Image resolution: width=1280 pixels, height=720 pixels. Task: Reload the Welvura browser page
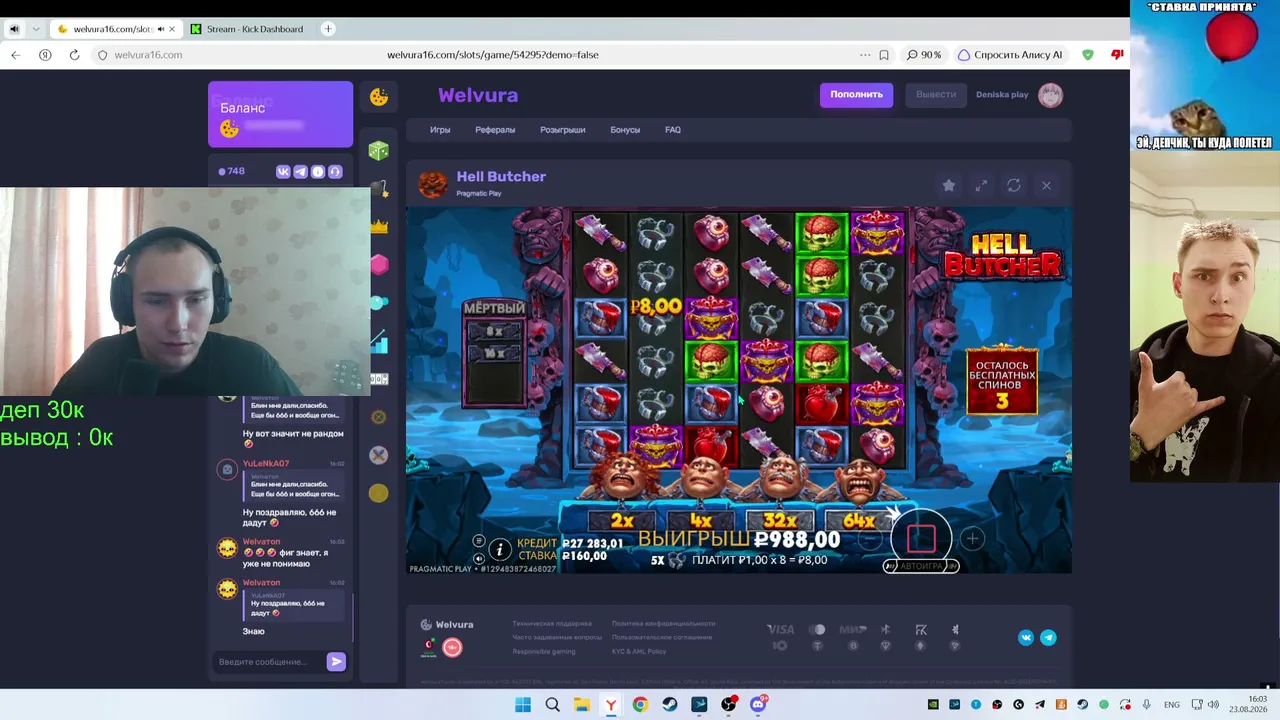[x=74, y=55]
